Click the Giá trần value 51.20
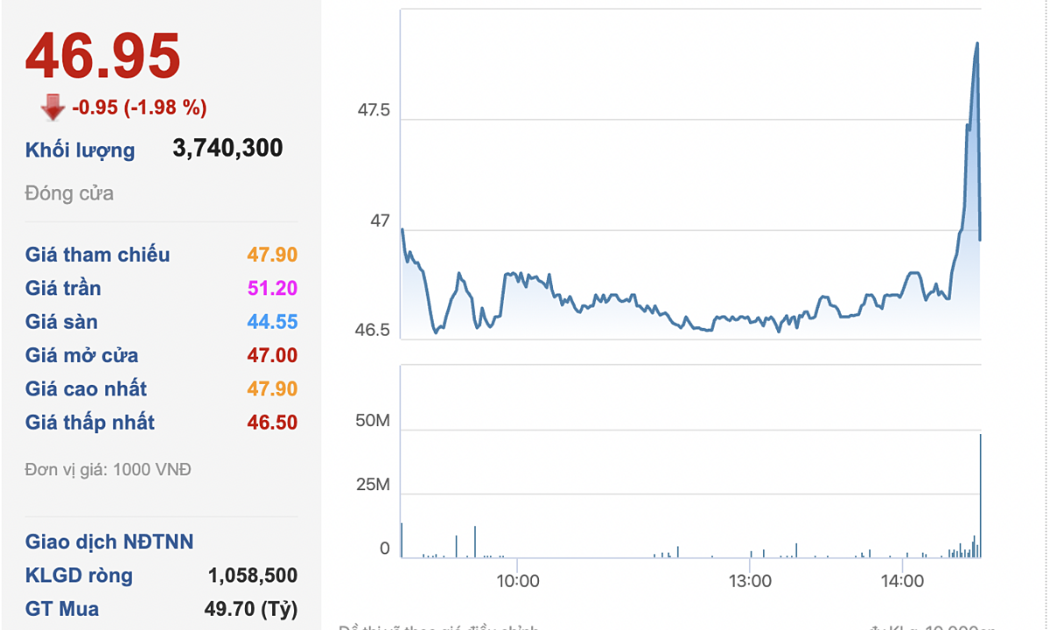The image size is (1050, 630). tap(272, 289)
